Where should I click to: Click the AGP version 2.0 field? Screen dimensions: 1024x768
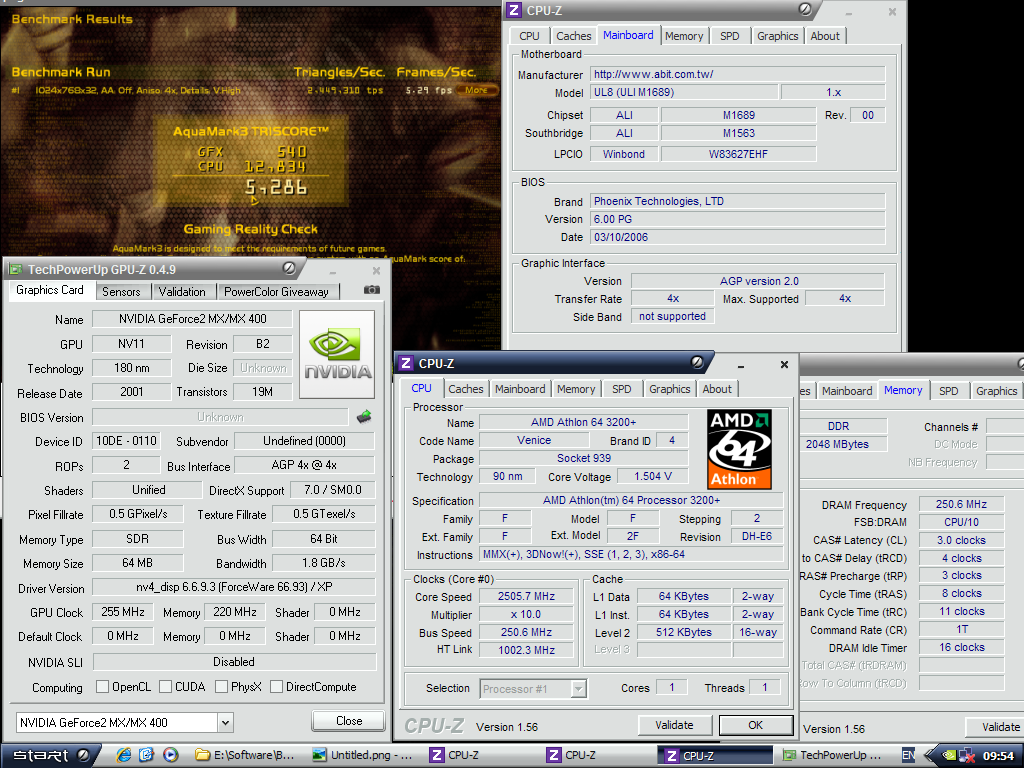coord(758,281)
